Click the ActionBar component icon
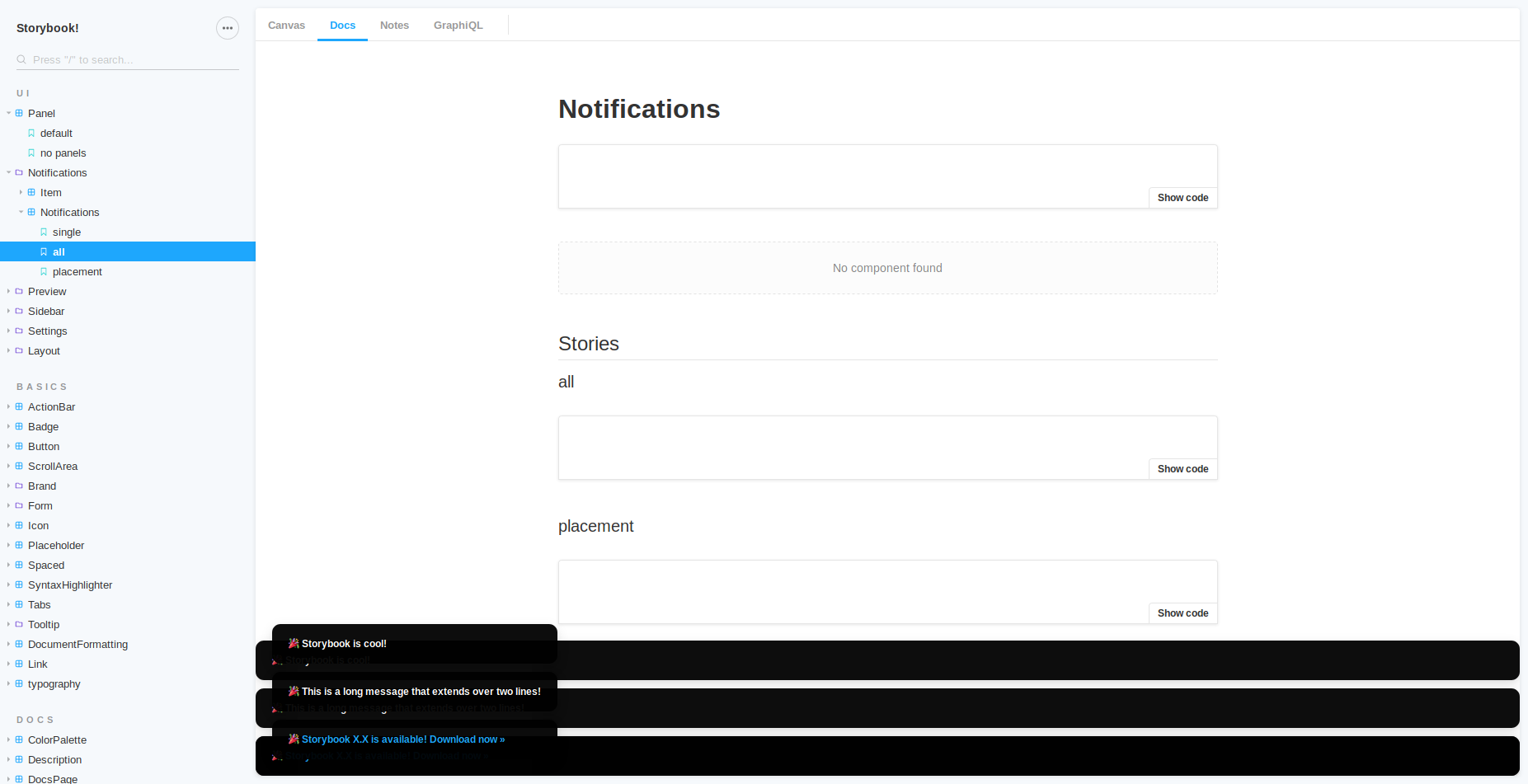This screenshot has height=784, width=1528. point(19,406)
